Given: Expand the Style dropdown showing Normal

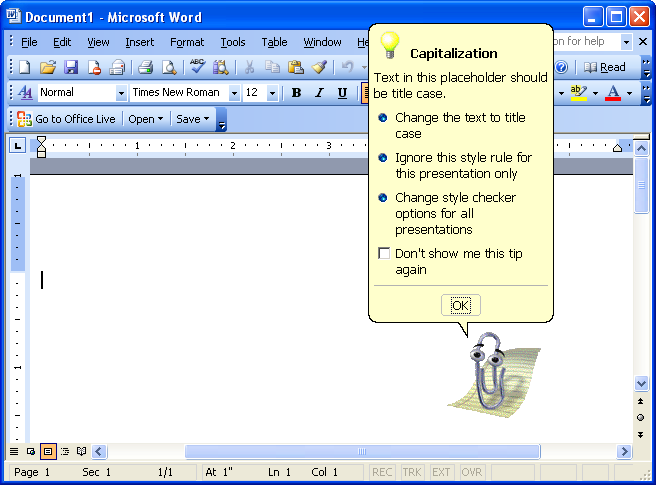Looking at the screenshot, I should click(121, 93).
